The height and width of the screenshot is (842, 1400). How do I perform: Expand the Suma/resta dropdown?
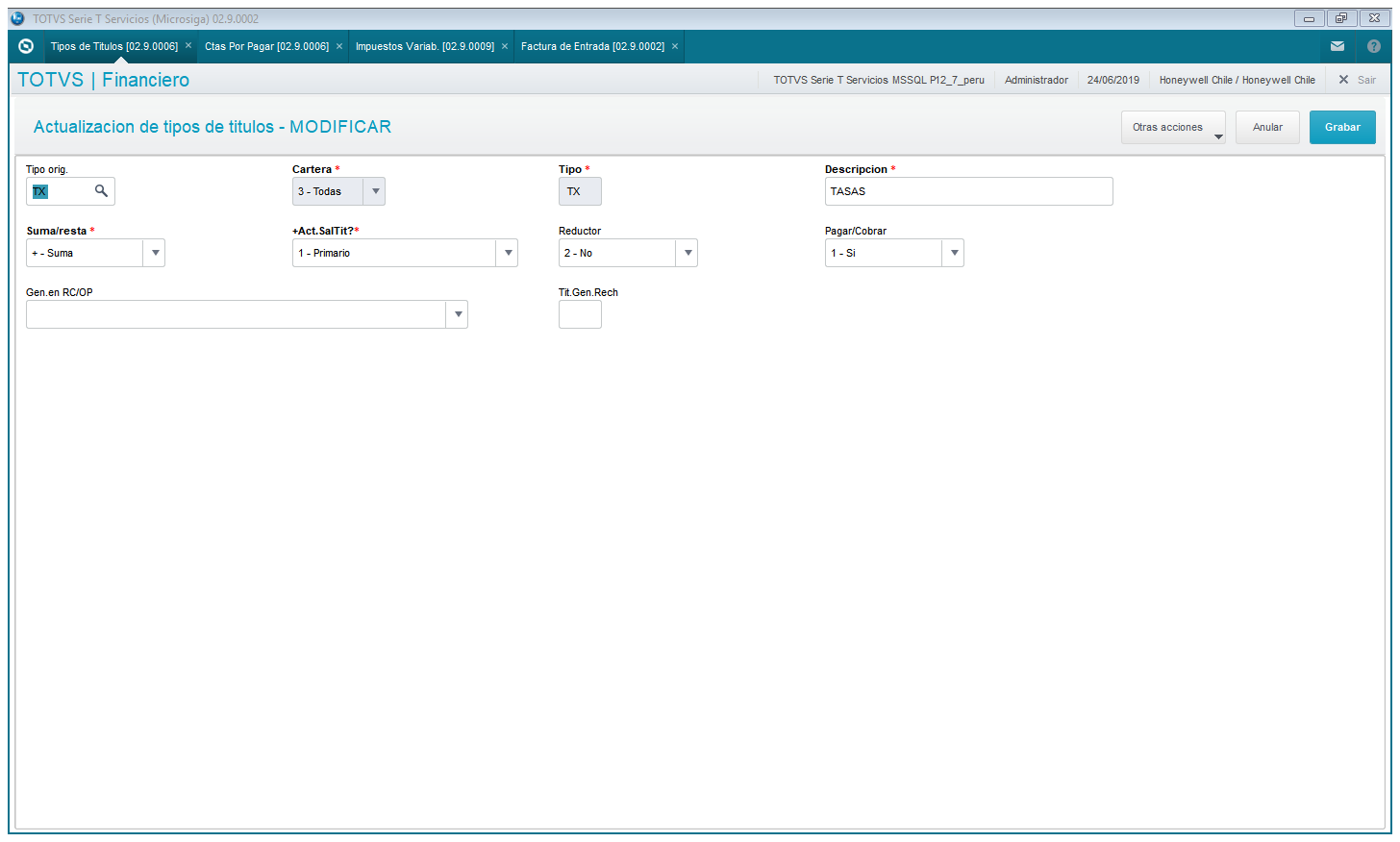[x=155, y=253]
